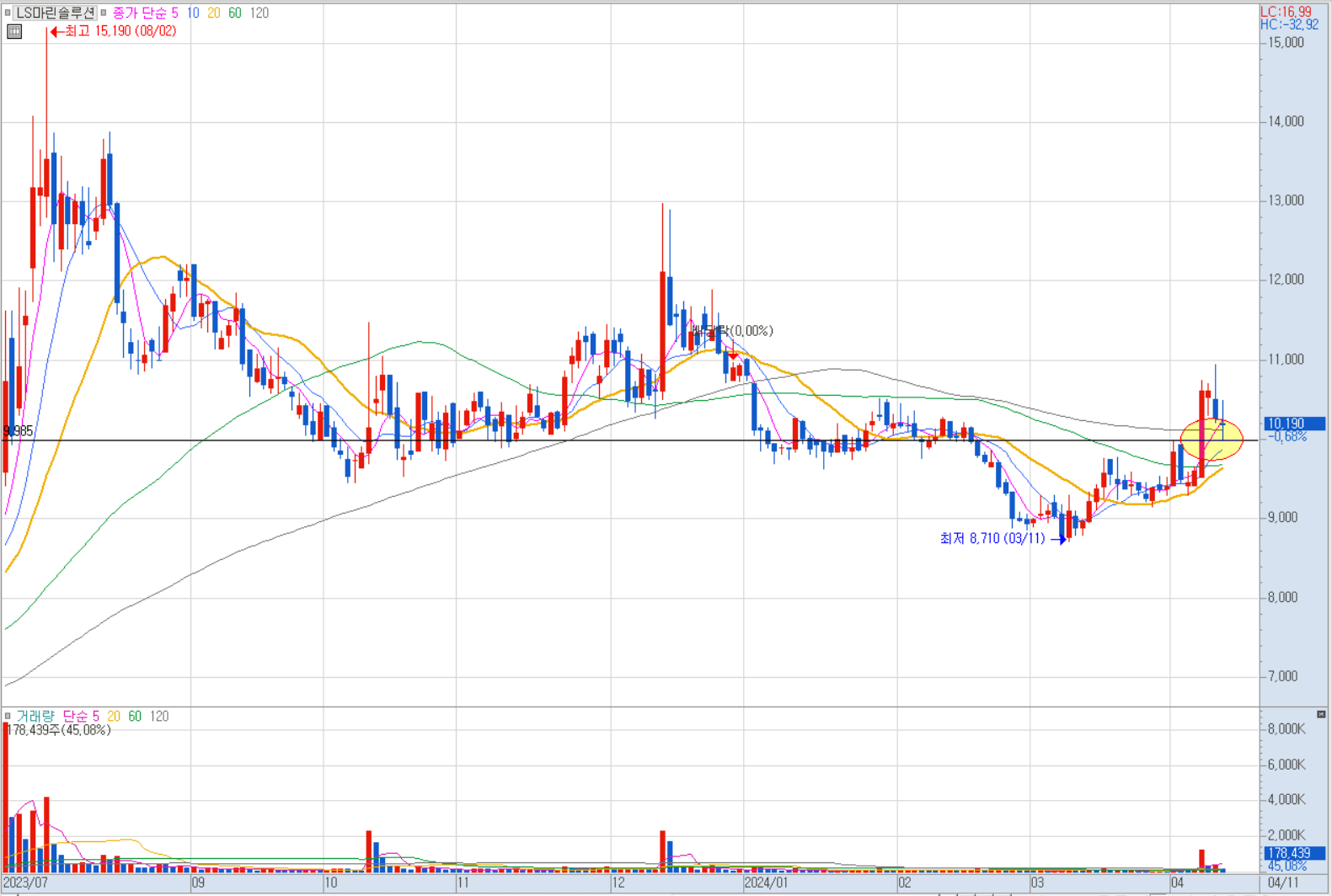Click the 11,000 price axis label
1332x896 pixels.
click(x=1286, y=360)
